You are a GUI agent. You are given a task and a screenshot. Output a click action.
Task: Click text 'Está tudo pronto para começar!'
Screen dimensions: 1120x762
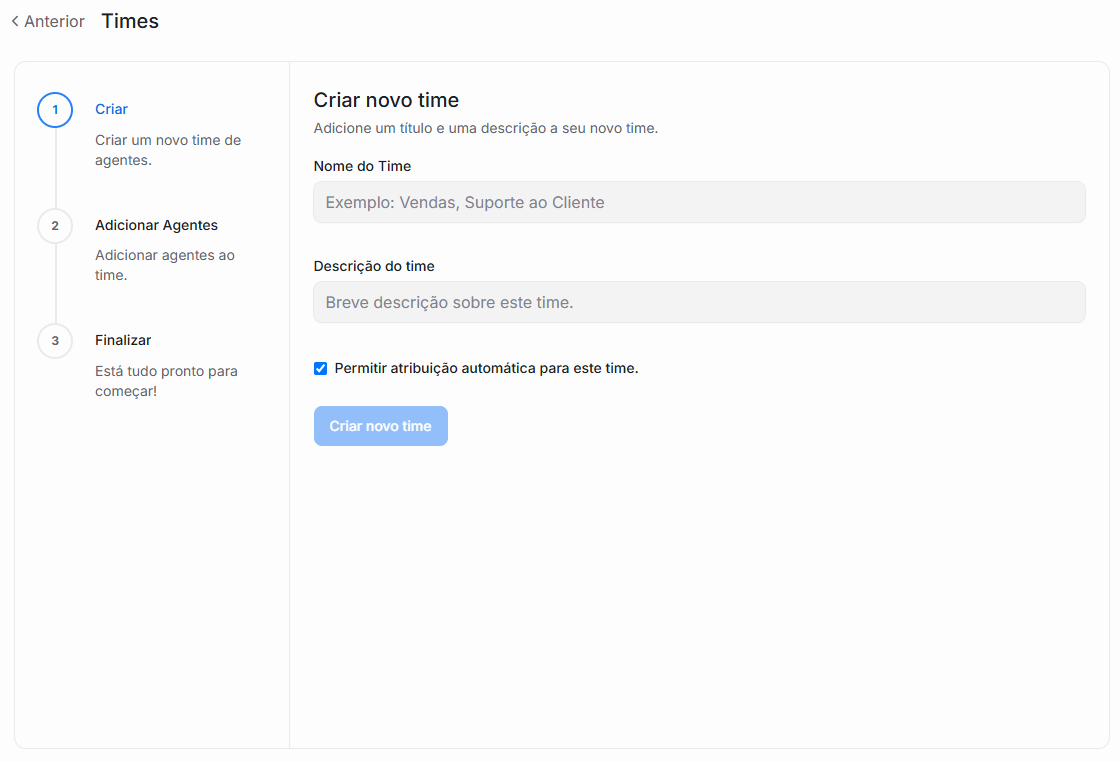tap(166, 381)
